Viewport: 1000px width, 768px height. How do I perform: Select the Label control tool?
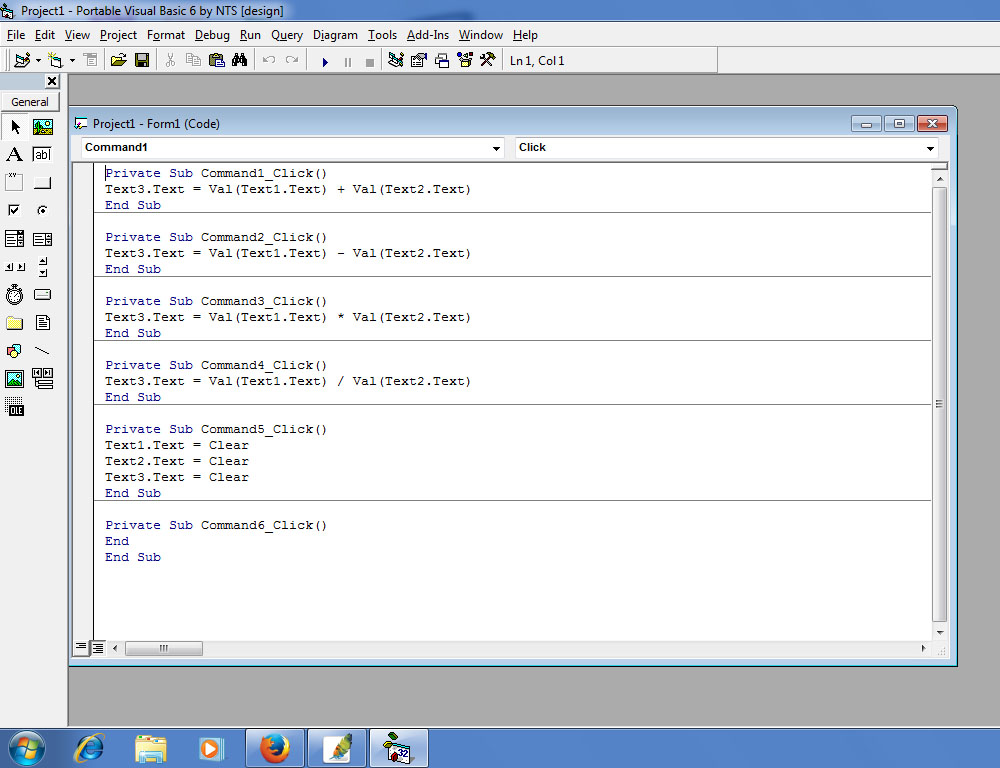tap(14, 154)
